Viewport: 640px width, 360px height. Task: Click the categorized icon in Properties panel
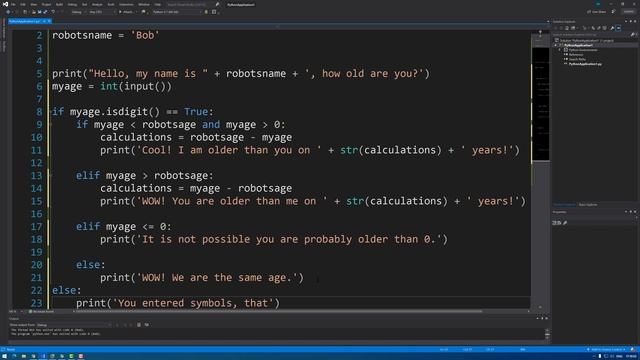click(x=555, y=223)
